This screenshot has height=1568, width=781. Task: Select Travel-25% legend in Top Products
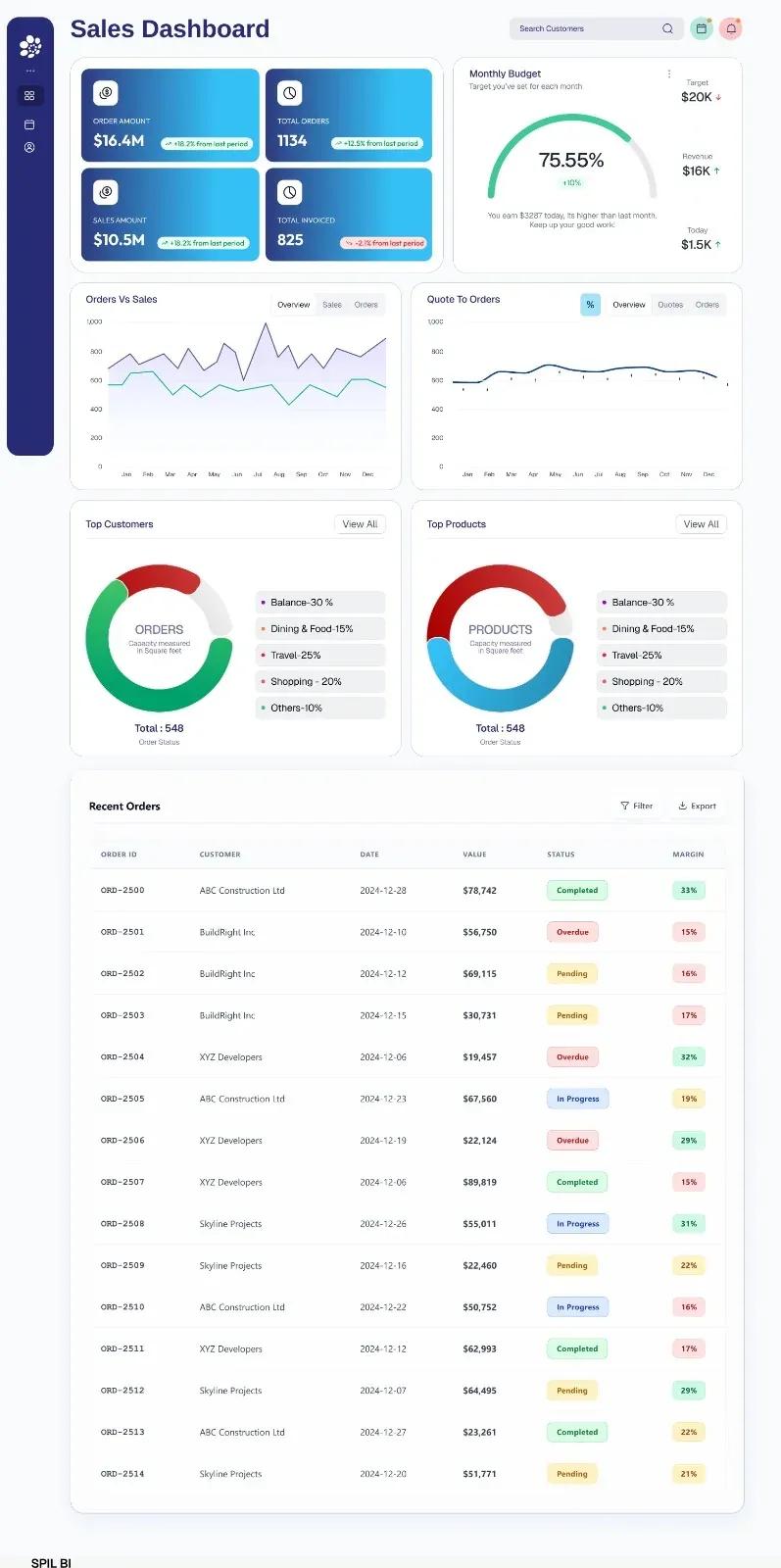point(661,655)
